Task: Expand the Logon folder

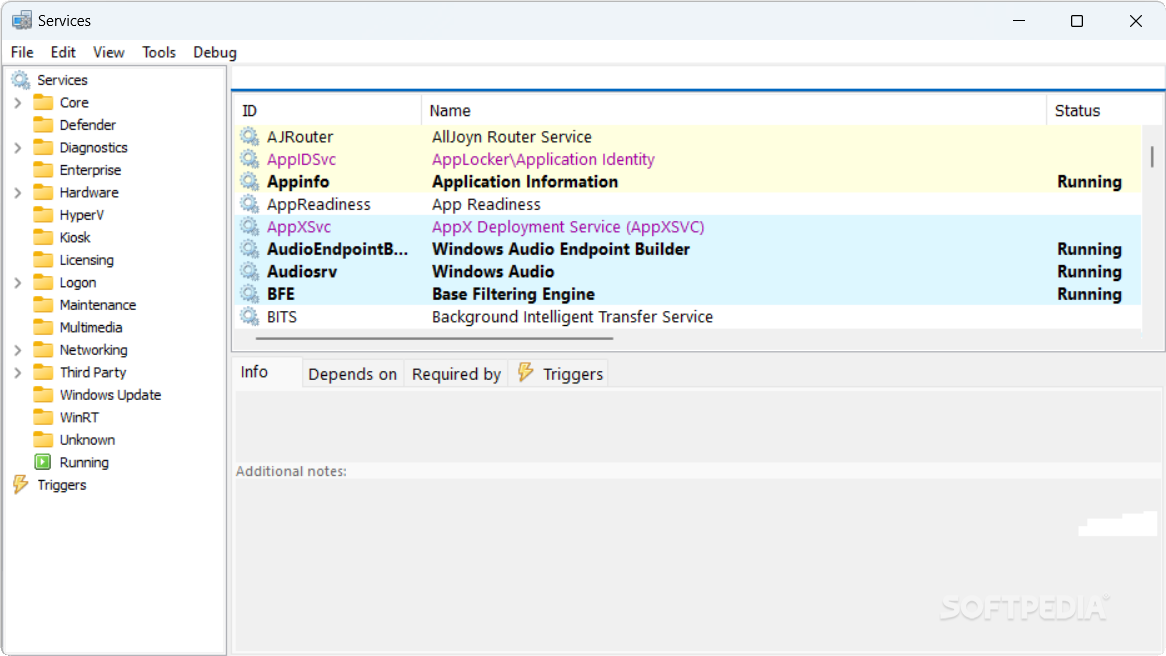Action: point(18,283)
